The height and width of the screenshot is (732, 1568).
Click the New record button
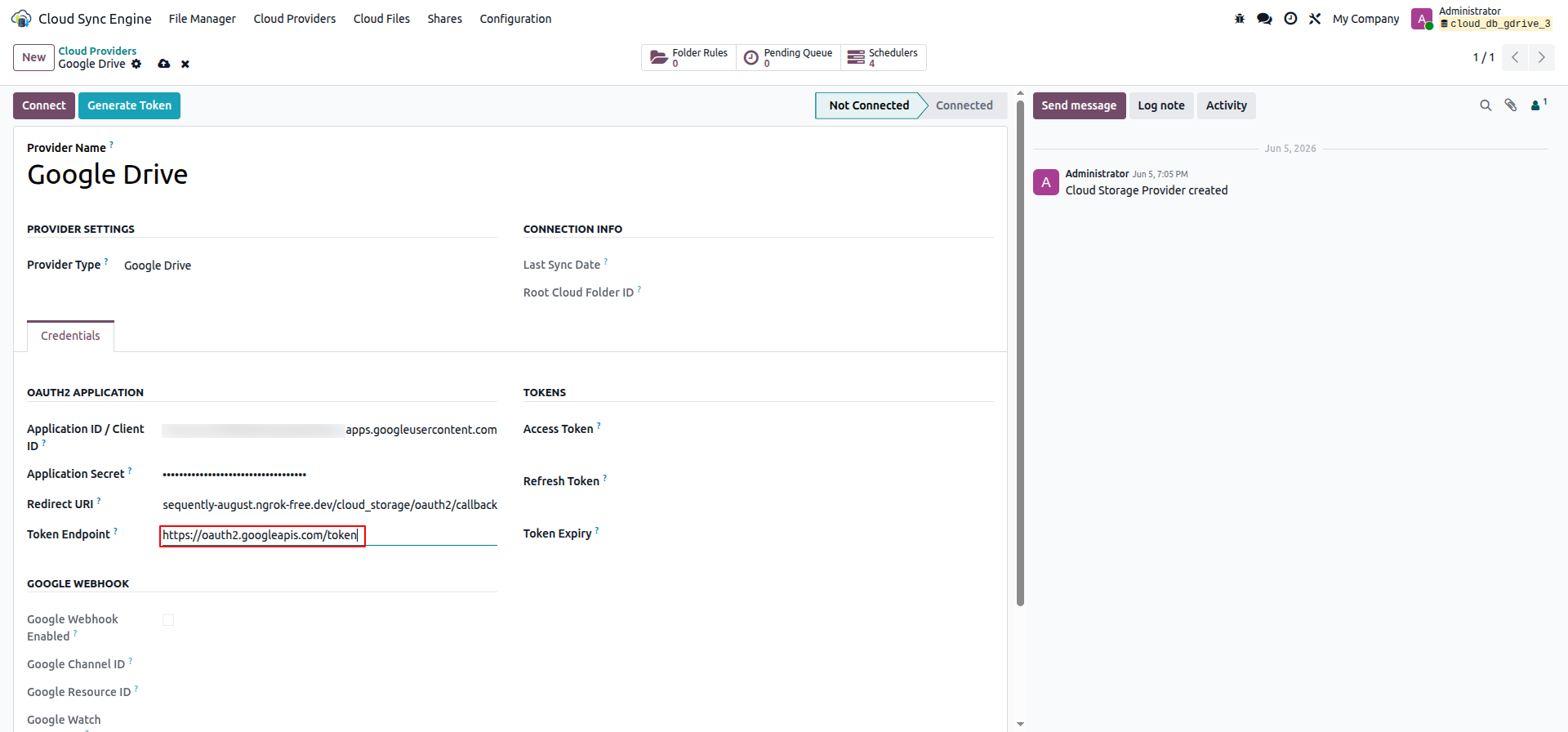point(33,57)
